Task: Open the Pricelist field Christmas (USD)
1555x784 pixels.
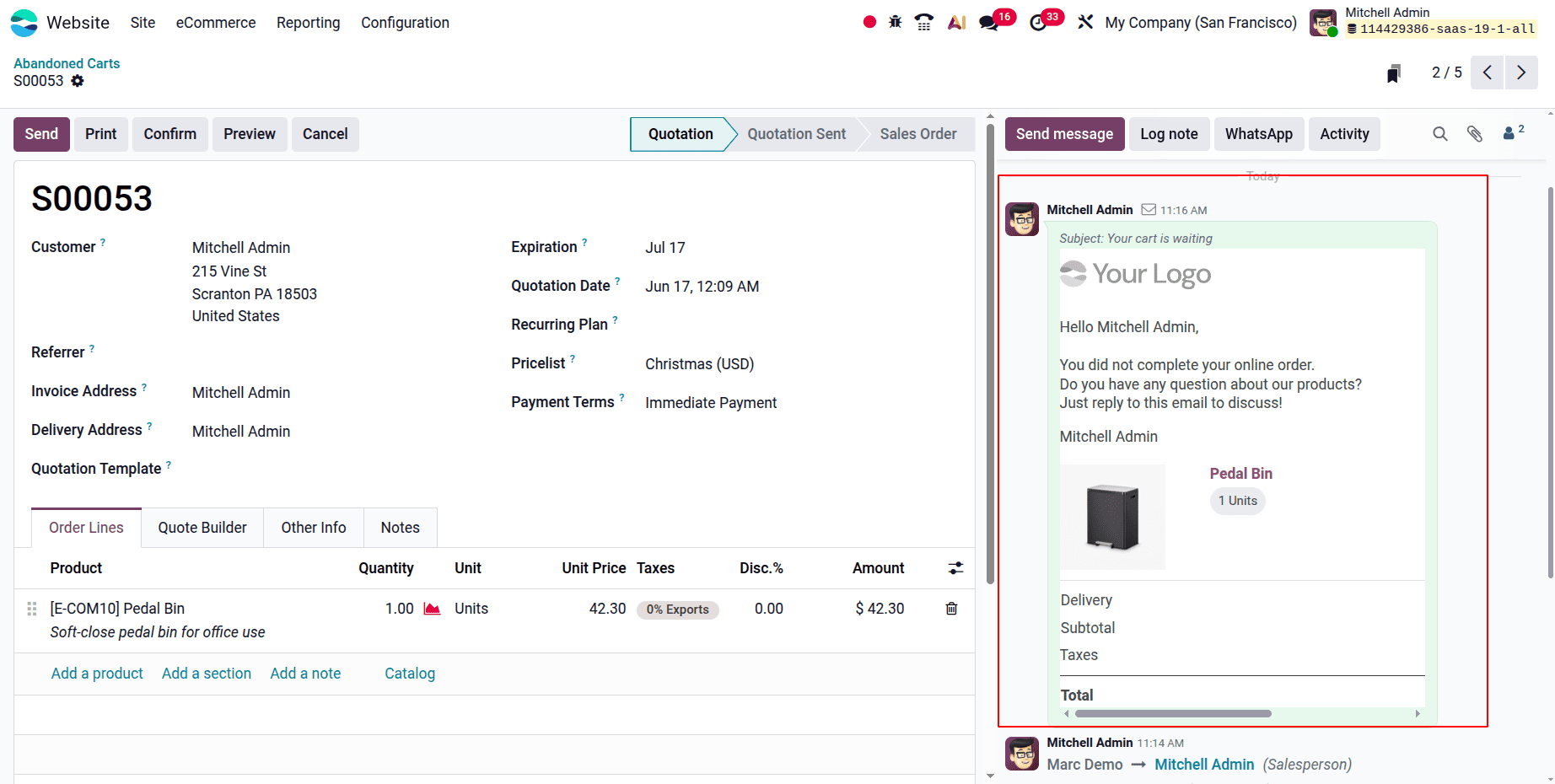Action: pos(699,364)
